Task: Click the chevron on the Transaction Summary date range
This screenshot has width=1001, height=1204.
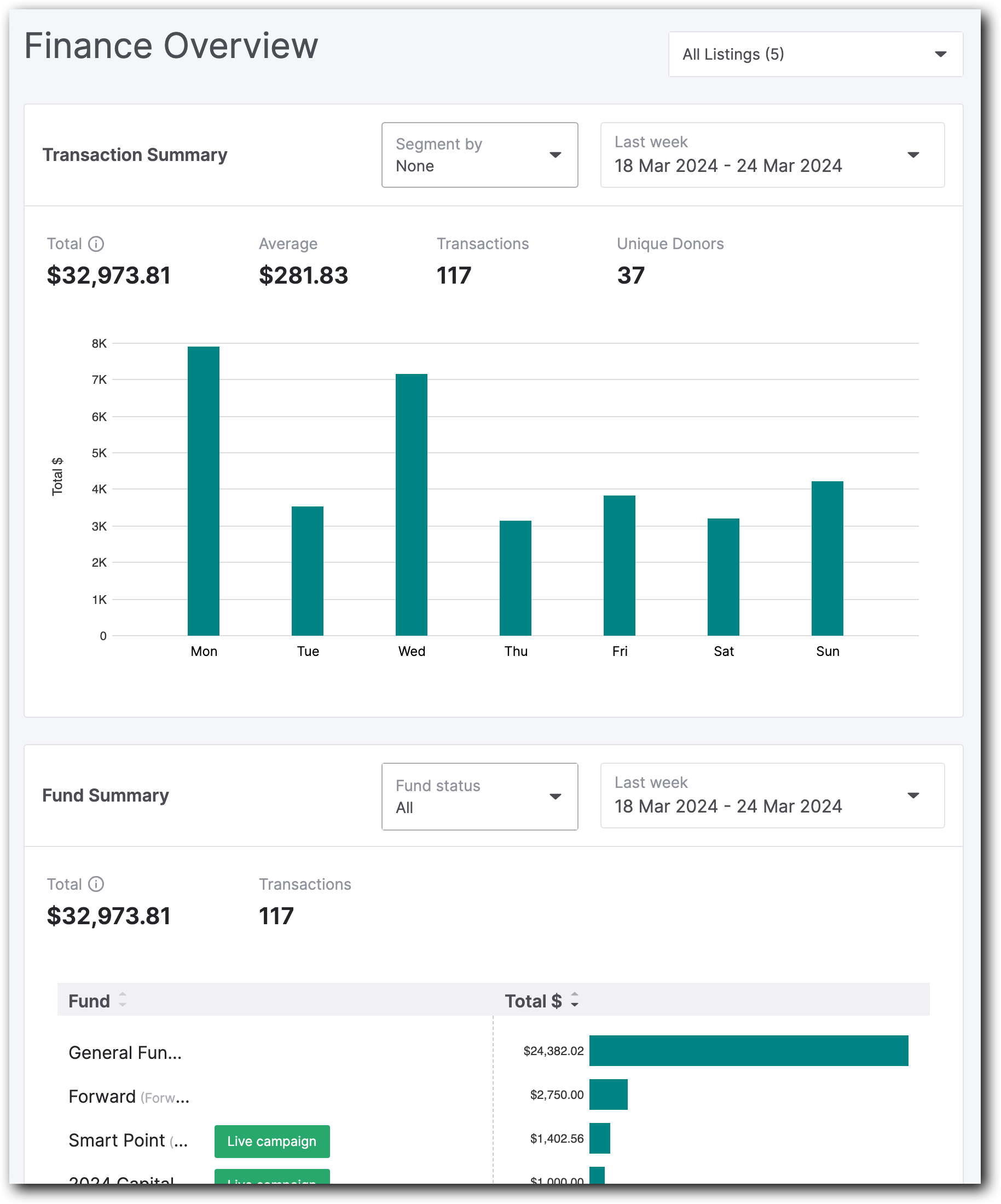Action: [913, 154]
